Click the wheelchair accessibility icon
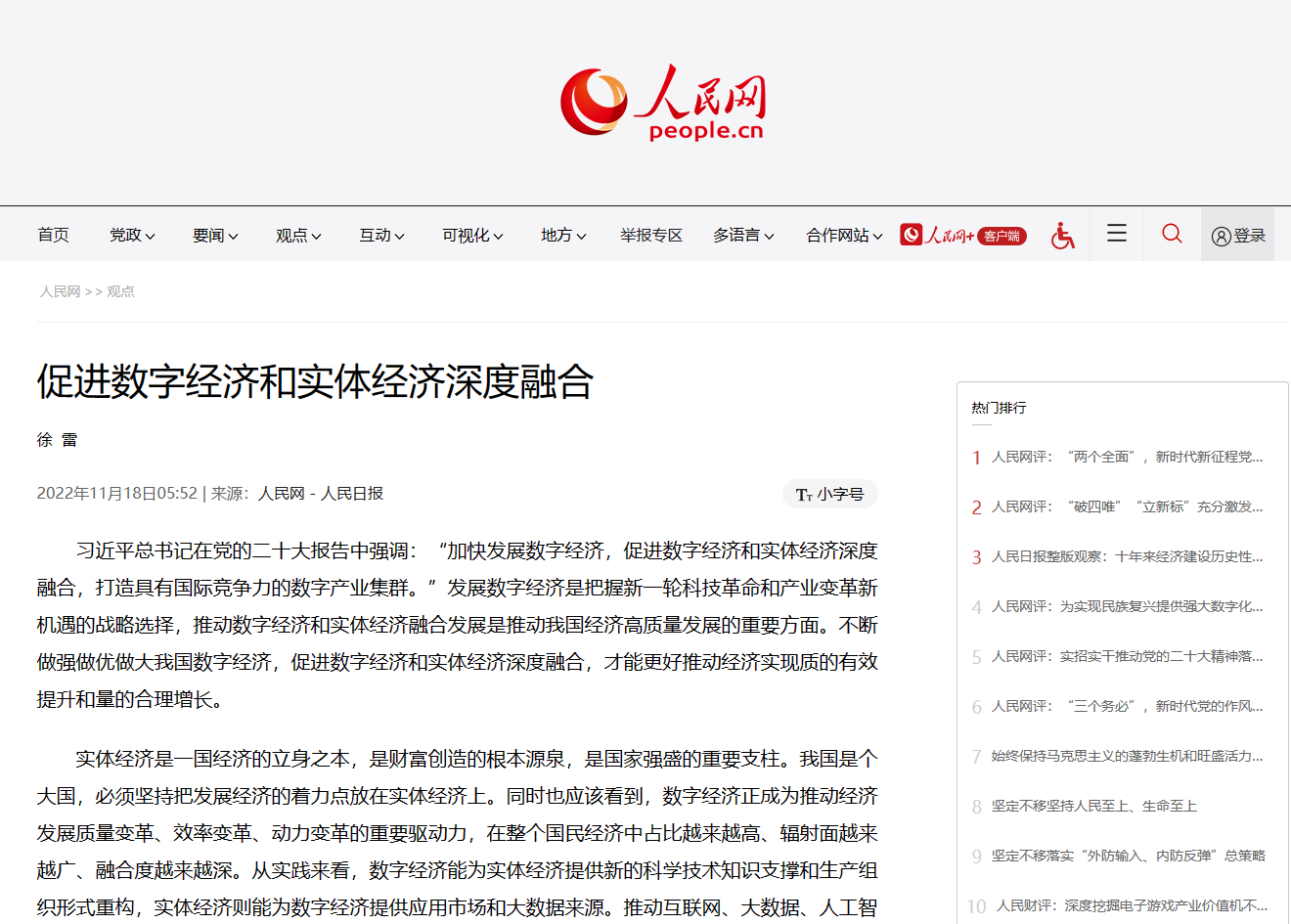The height and width of the screenshot is (924, 1291). pos(1062,234)
